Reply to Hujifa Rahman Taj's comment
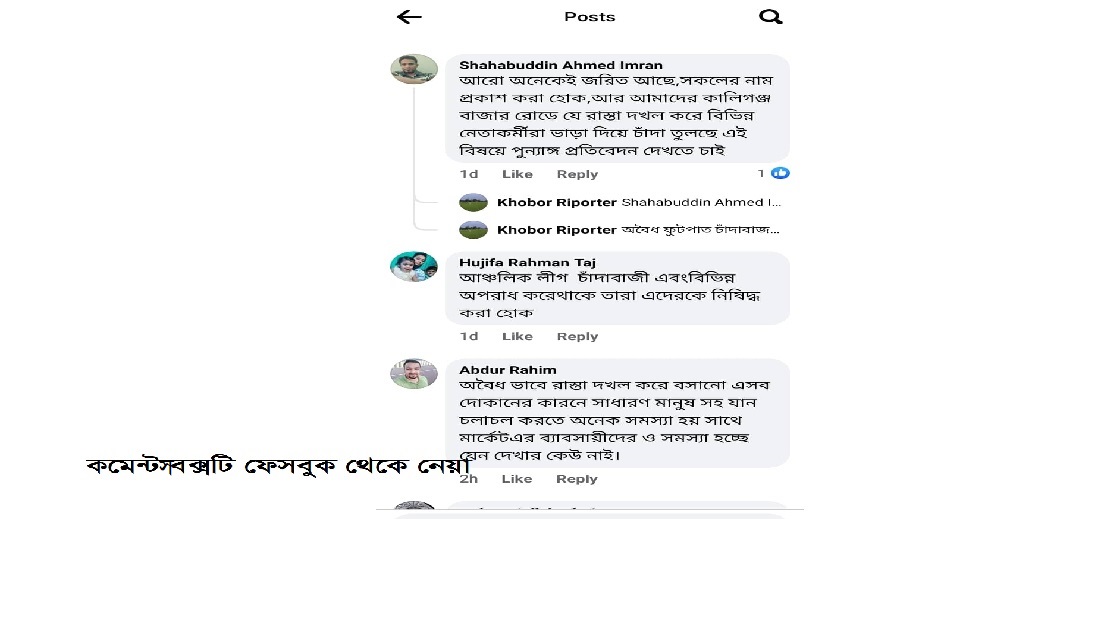 (x=577, y=336)
